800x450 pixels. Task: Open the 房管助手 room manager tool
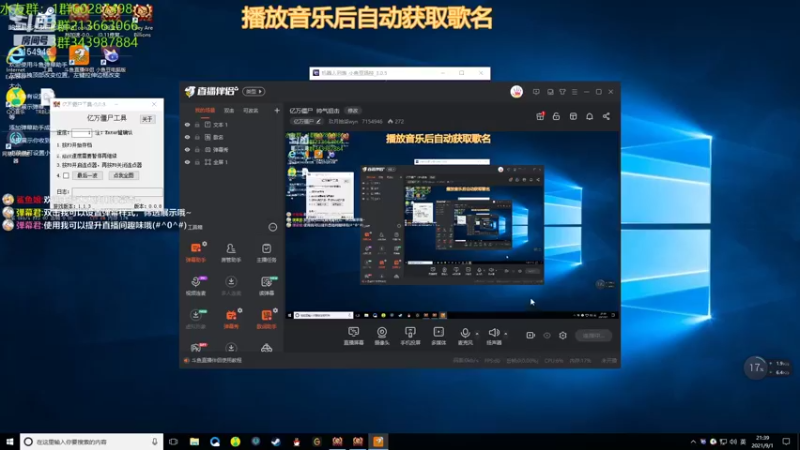(231, 252)
